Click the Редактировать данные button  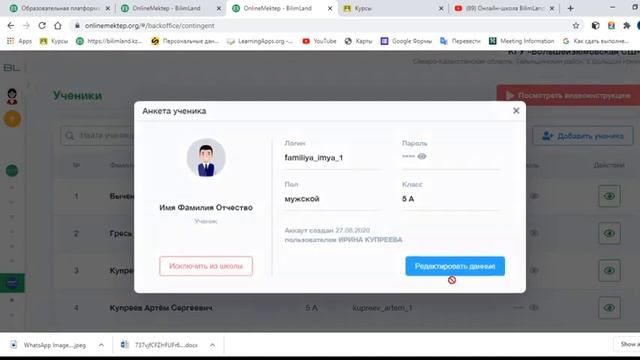(455, 266)
